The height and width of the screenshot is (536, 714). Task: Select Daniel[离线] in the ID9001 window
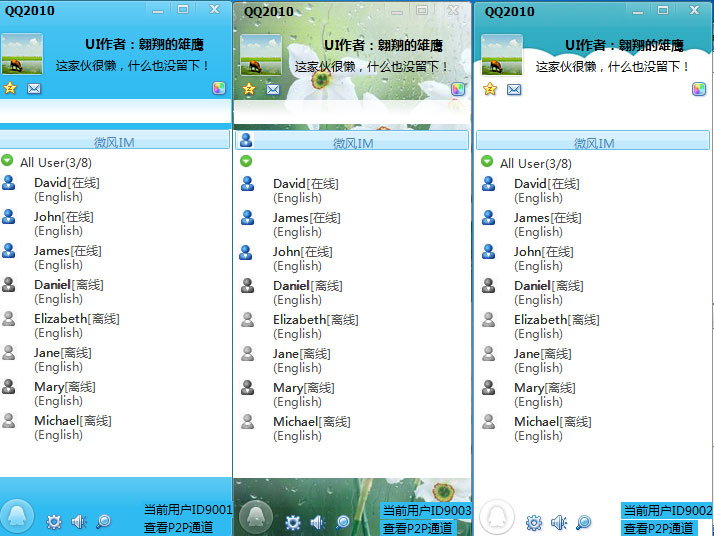click(x=69, y=285)
